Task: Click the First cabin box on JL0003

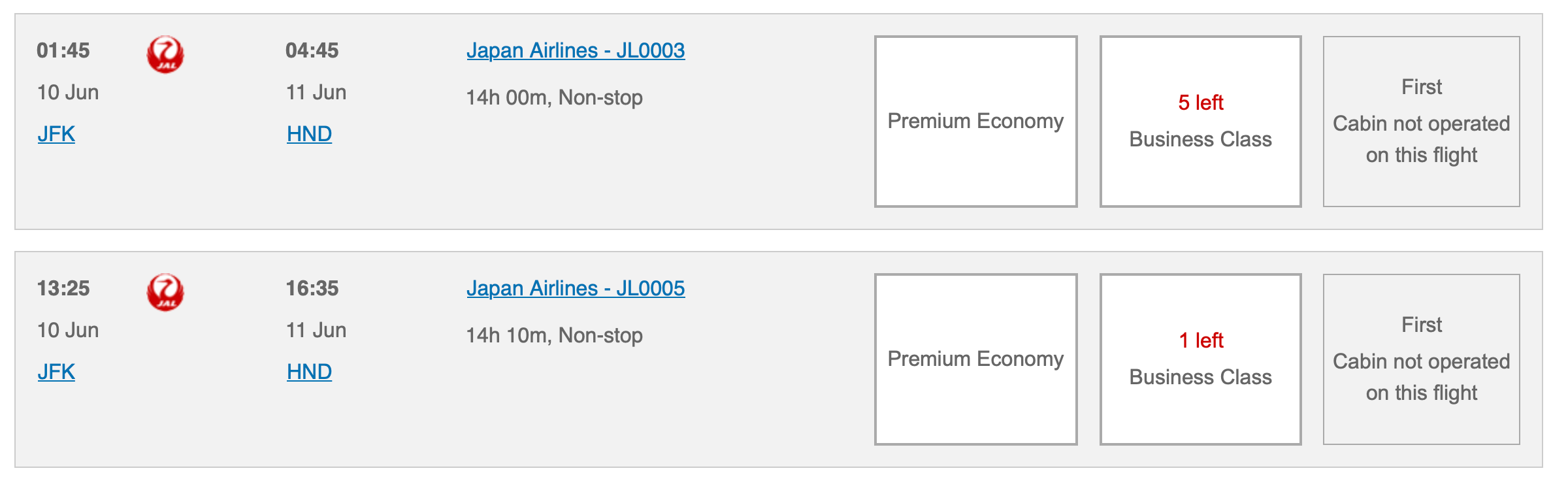Action: (x=1420, y=121)
